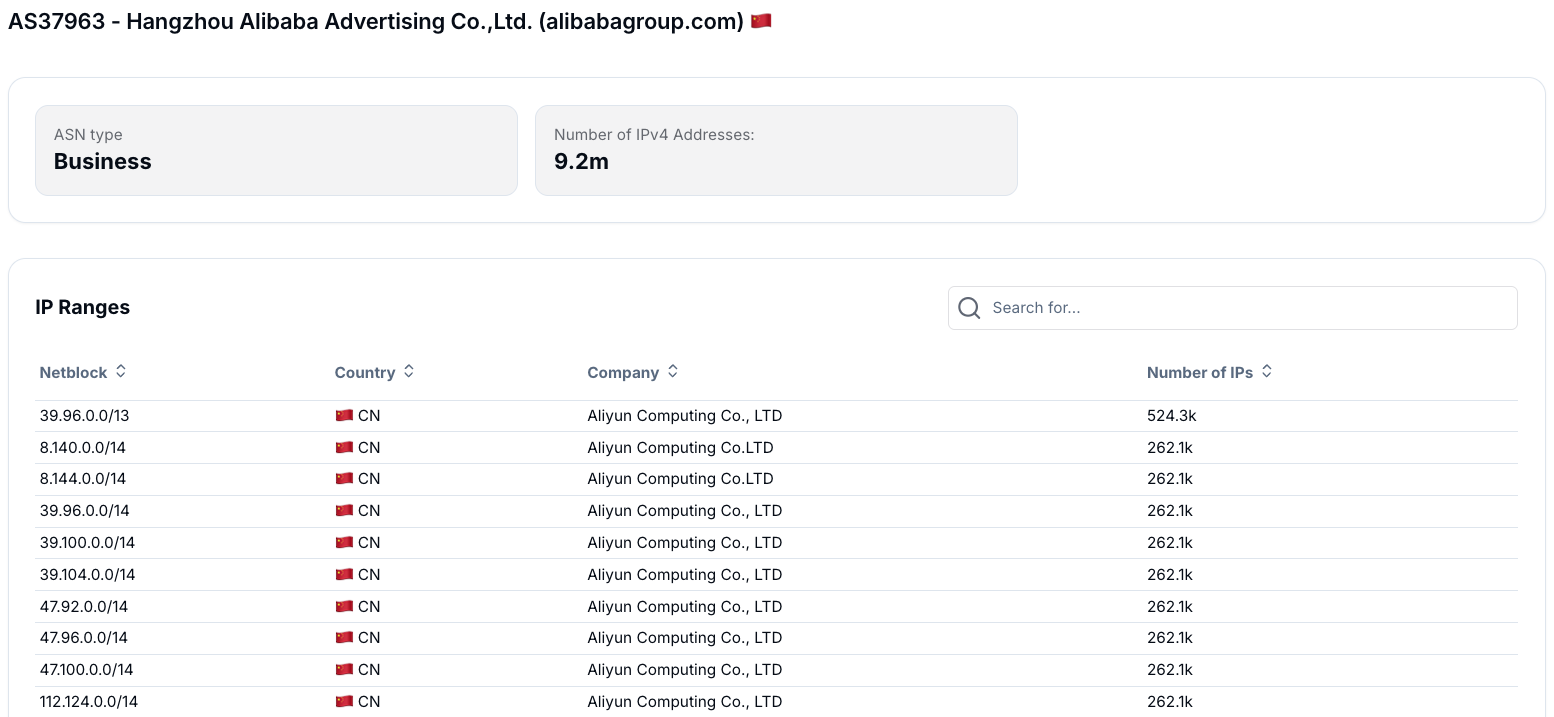Click the 9.2m IPv4 addresses card
Viewport: 1554px width, 717px height.
tap(776, 150)
